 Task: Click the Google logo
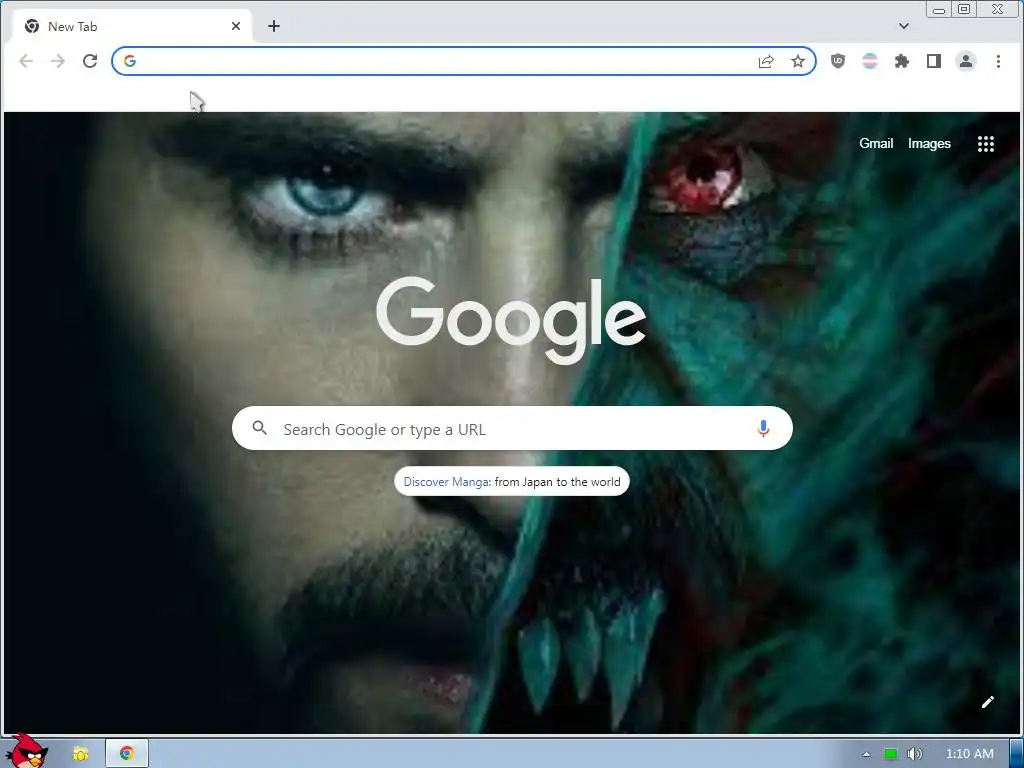511,320
